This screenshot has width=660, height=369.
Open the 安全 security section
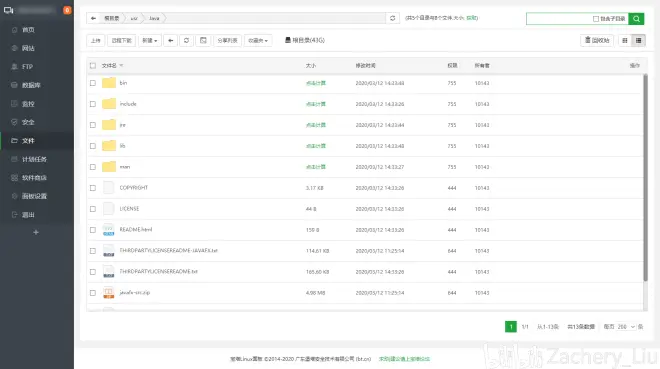(x=28, y=122)
